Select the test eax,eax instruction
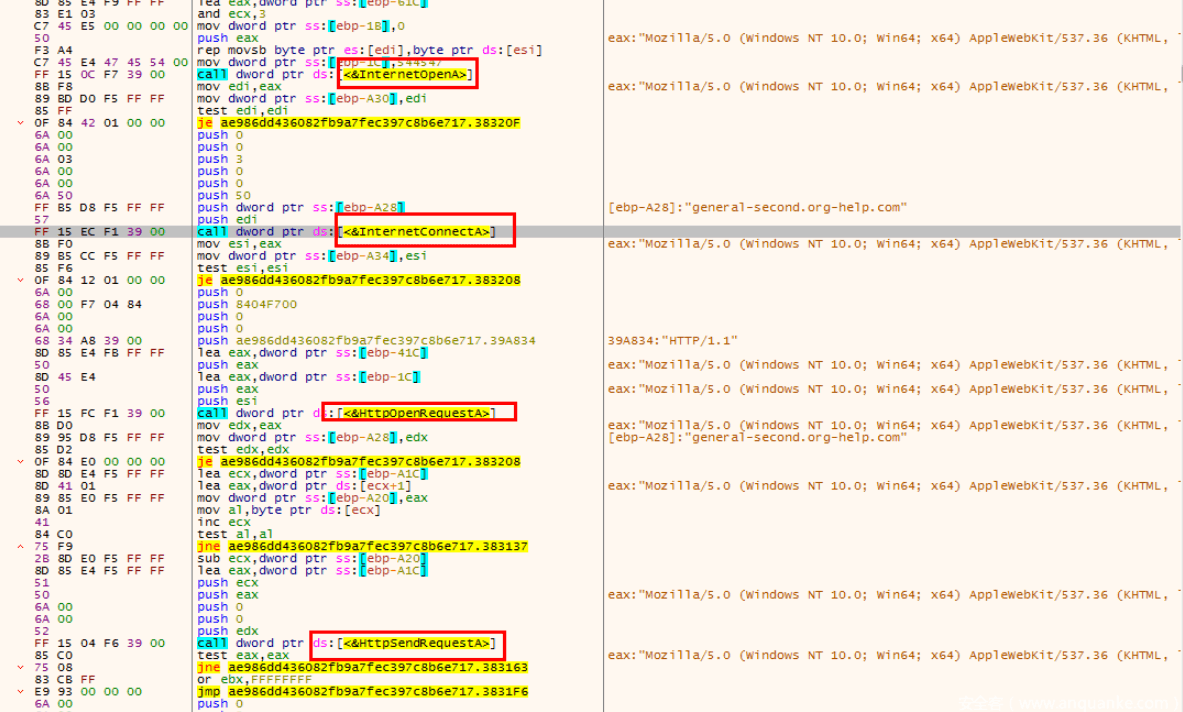This screenshot has width=1183, height=712. (x=243, y=655)
